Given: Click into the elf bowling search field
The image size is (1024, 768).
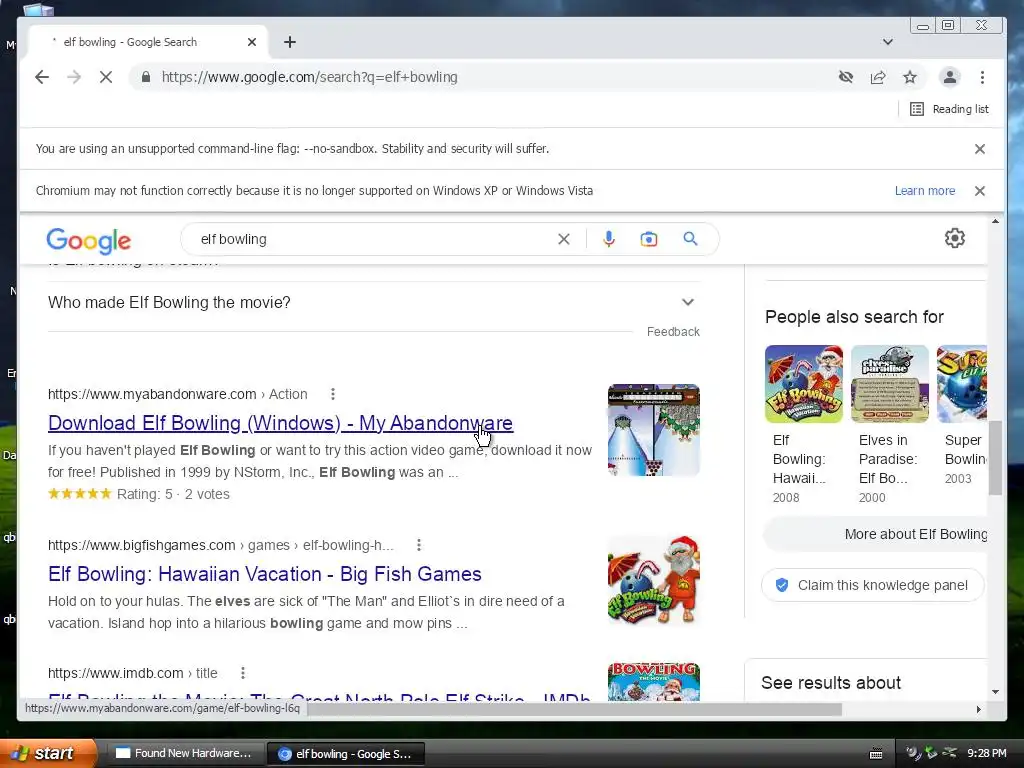Looking at the screenshot, I should pyautogui.click(x=372, y=239).
